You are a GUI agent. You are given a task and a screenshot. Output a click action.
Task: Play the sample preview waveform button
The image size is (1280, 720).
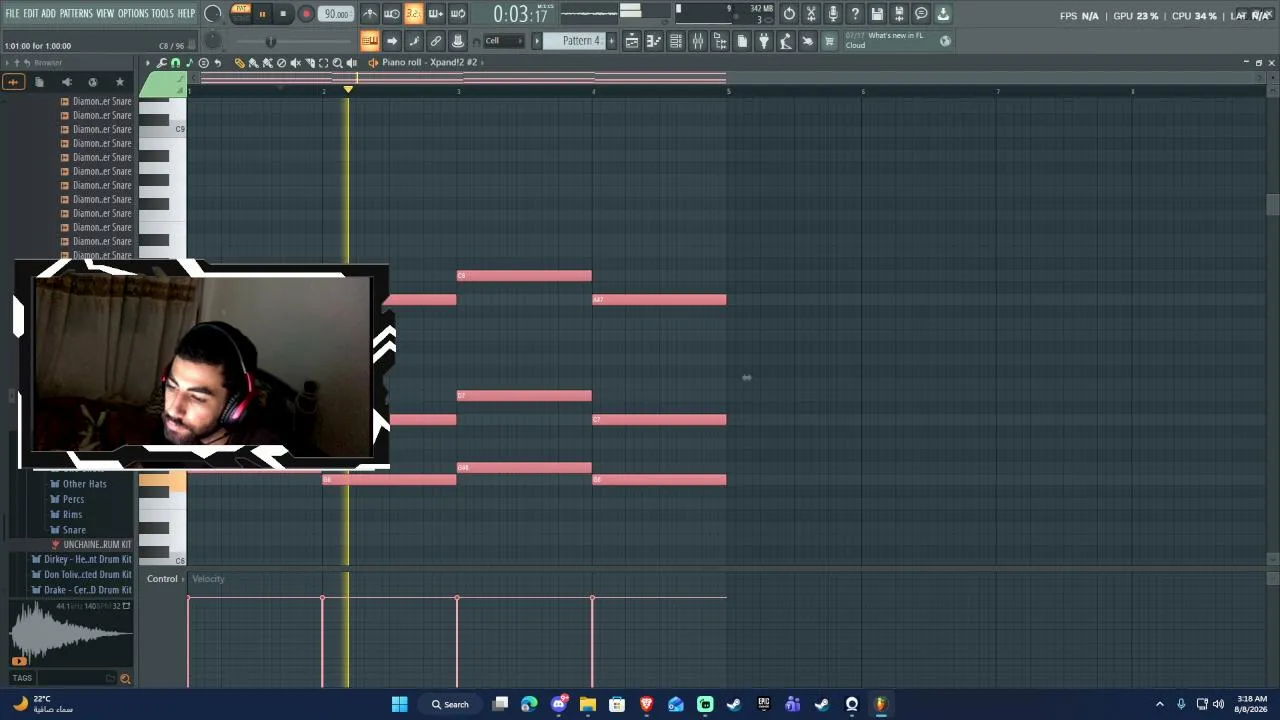pyautogui.click(x=19, y=661)
